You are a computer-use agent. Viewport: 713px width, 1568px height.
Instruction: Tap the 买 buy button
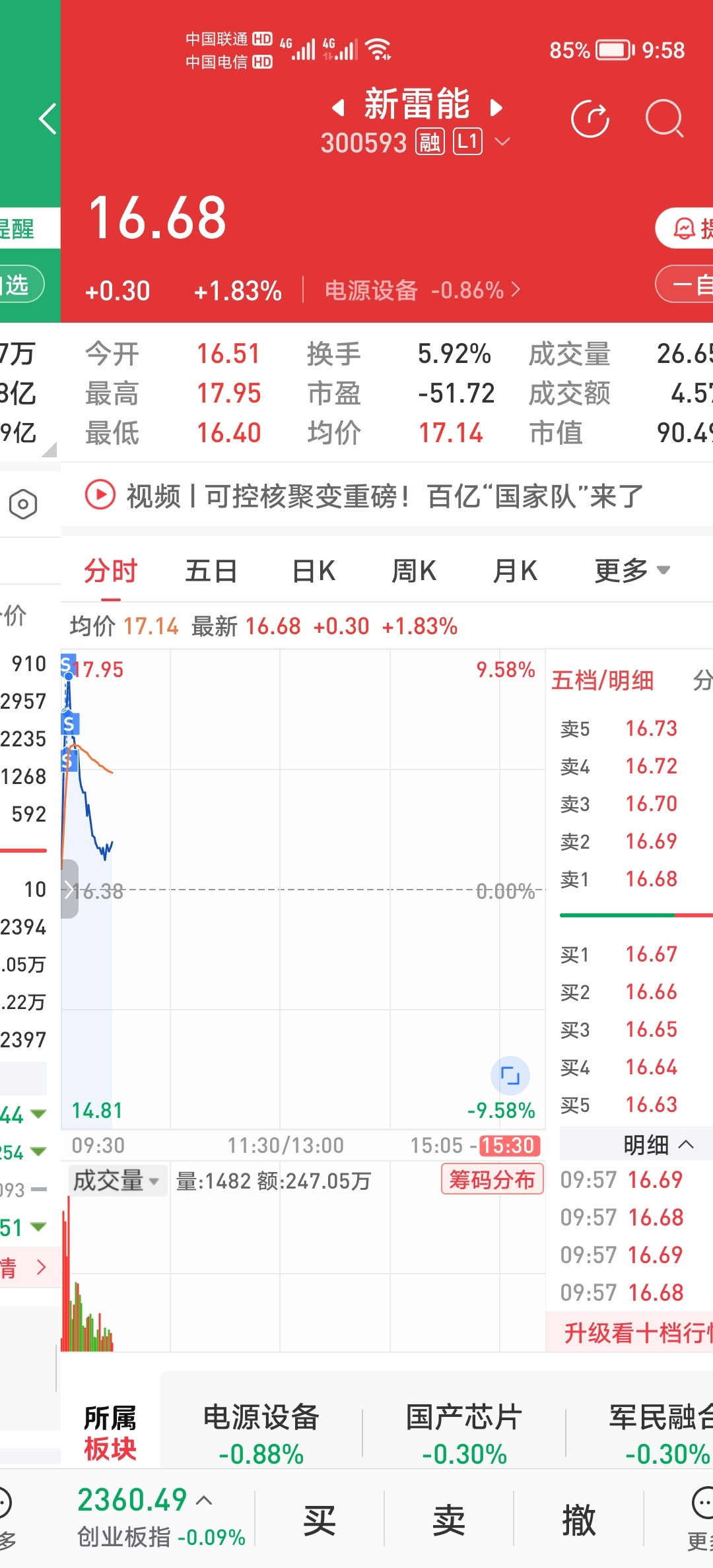pyautogui.click(x=320, y=1520)
